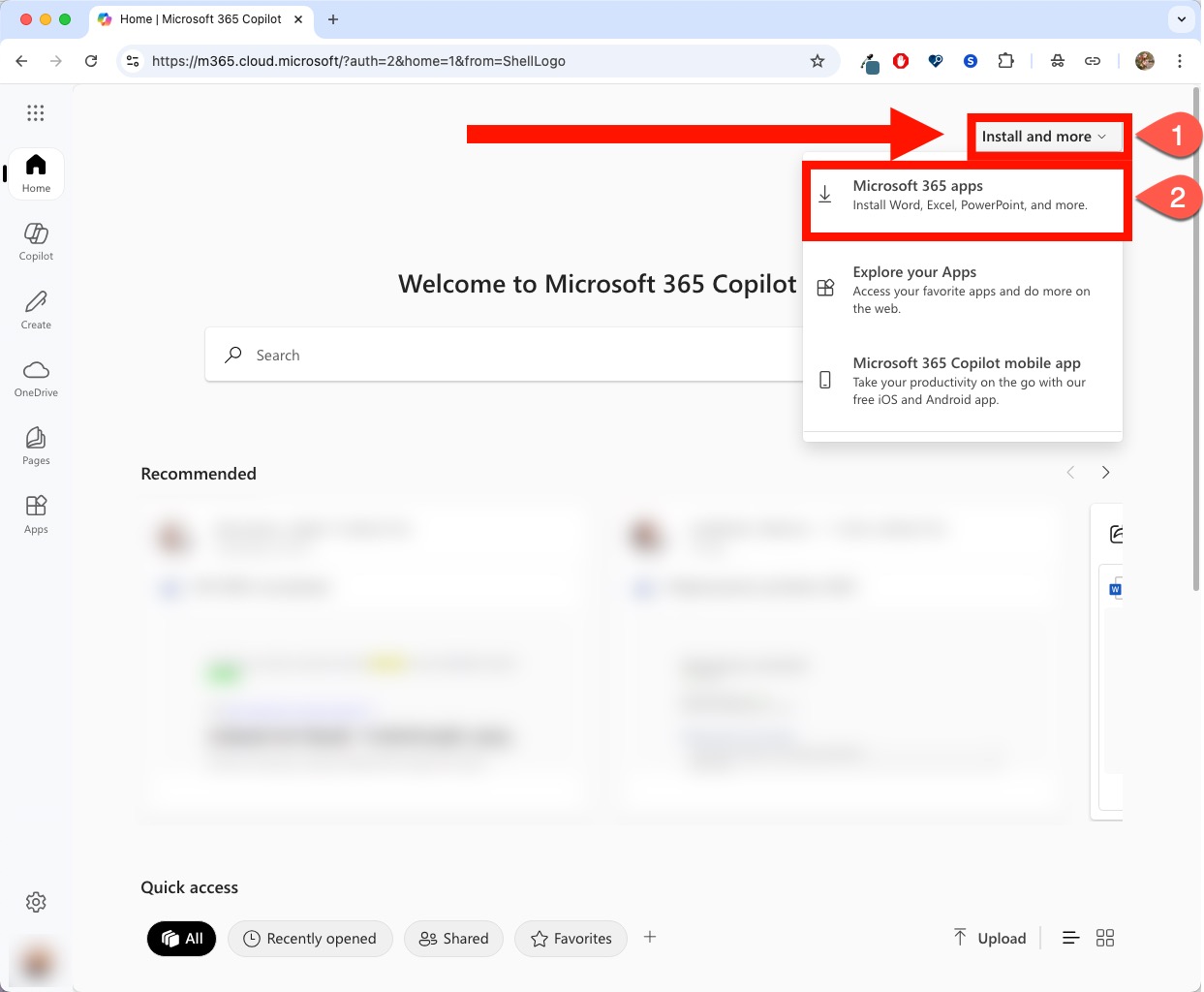Screen dimensions: 1204x992
Task: Reload the page
Action: (x=91, y=61)
